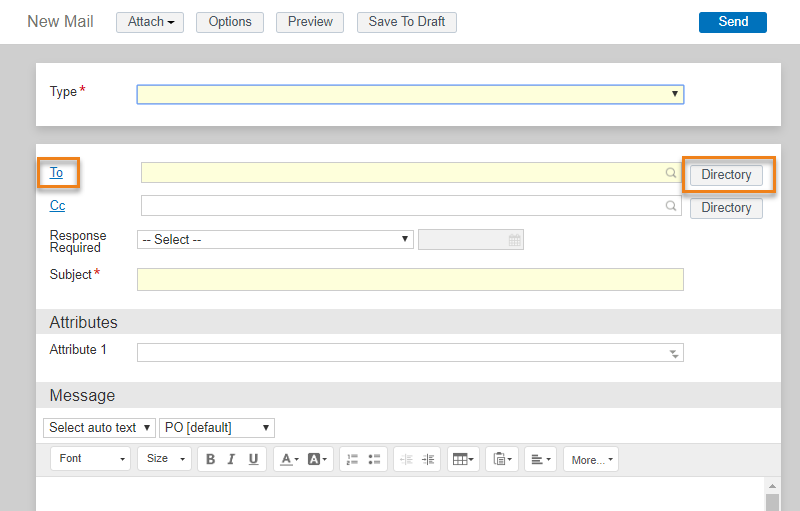
Task: Open the More formatting options menu
Action: click(x=591, y=459)
